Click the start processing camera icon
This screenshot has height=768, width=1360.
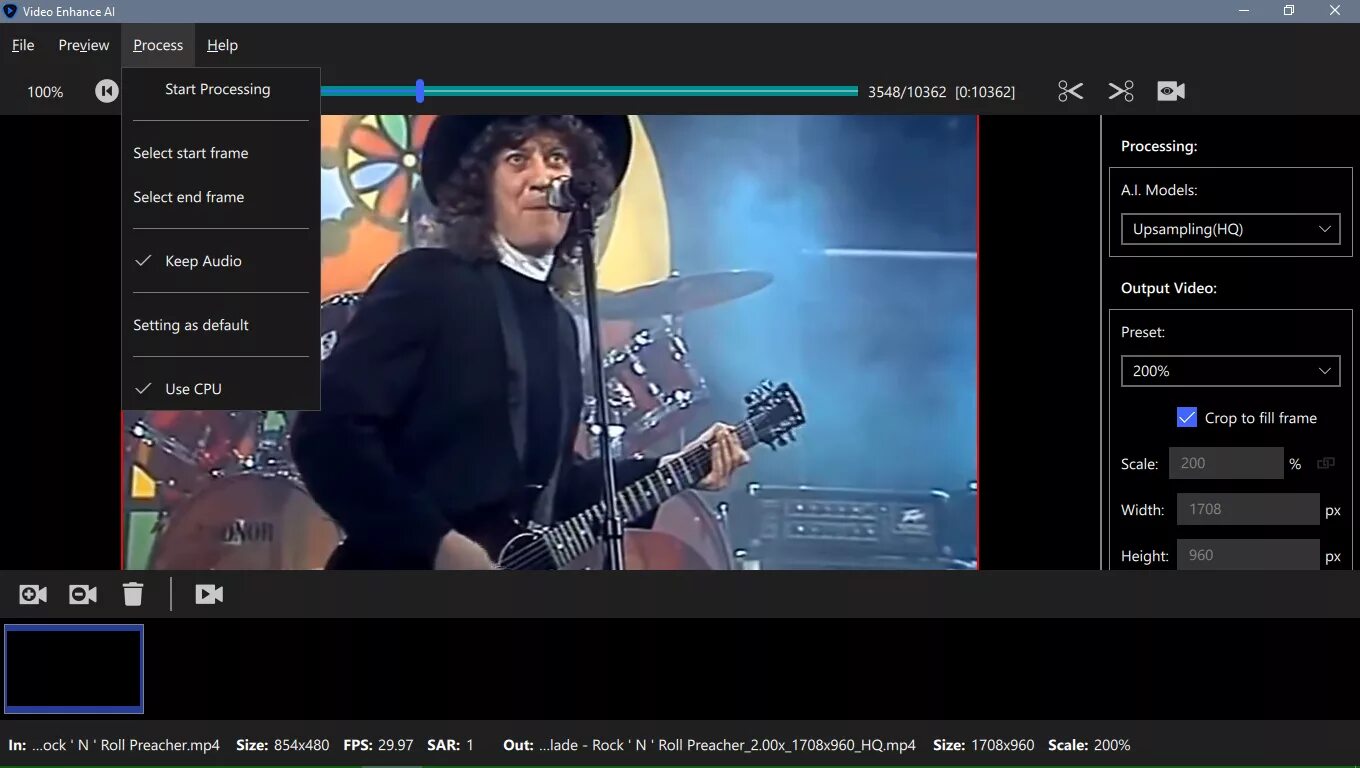click(x=209, y=594)
